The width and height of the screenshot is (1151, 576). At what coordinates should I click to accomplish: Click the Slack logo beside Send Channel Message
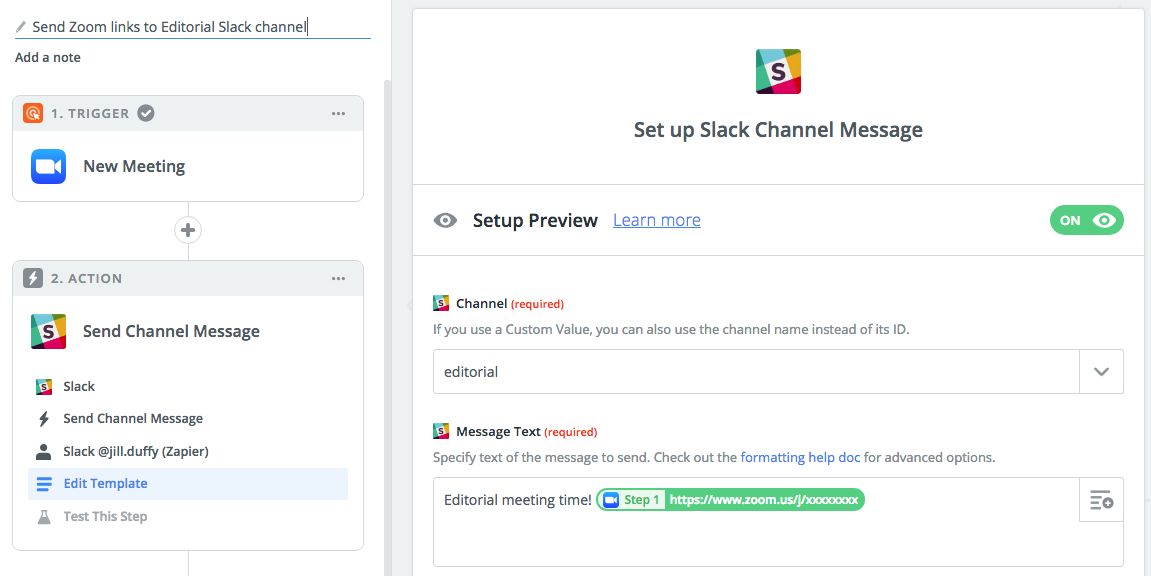pos(48,331)
